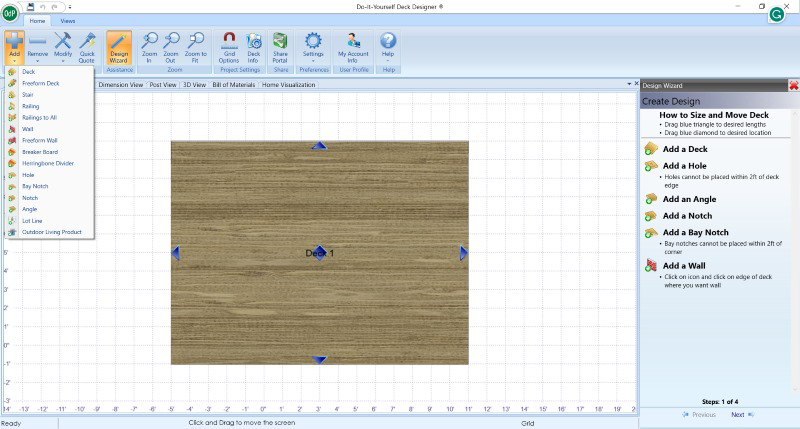Toggle the Design Wizard button

click(119, 45)
